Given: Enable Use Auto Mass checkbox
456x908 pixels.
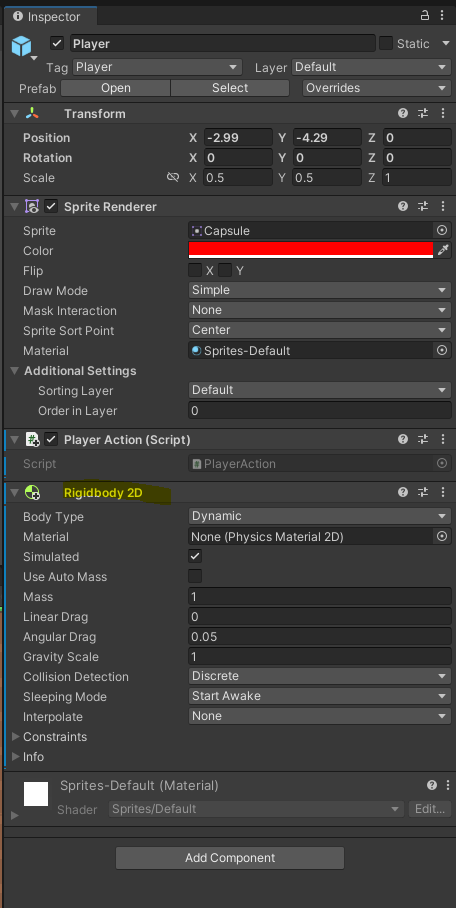Looking at the screenshot, I should (195, 576).
